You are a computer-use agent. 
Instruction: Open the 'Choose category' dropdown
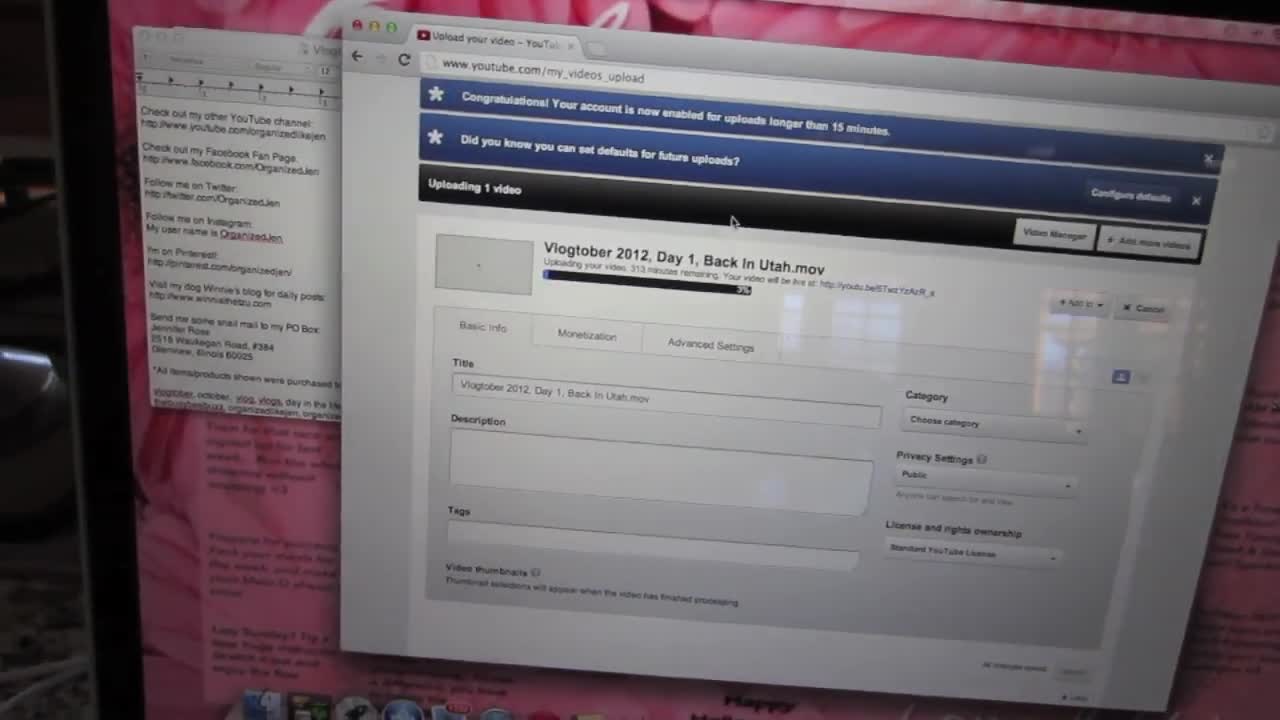[992, 425]
